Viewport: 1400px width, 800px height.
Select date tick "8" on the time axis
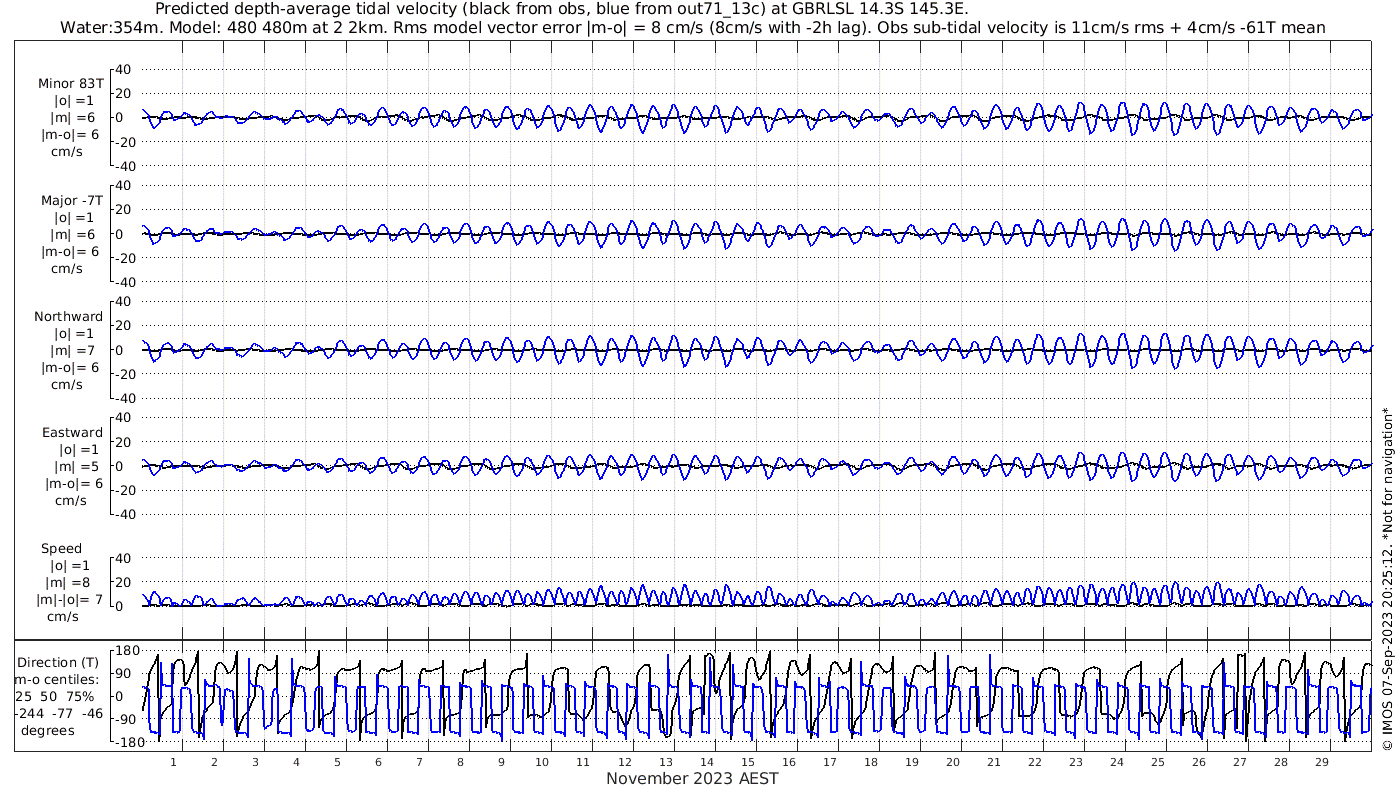460,761
